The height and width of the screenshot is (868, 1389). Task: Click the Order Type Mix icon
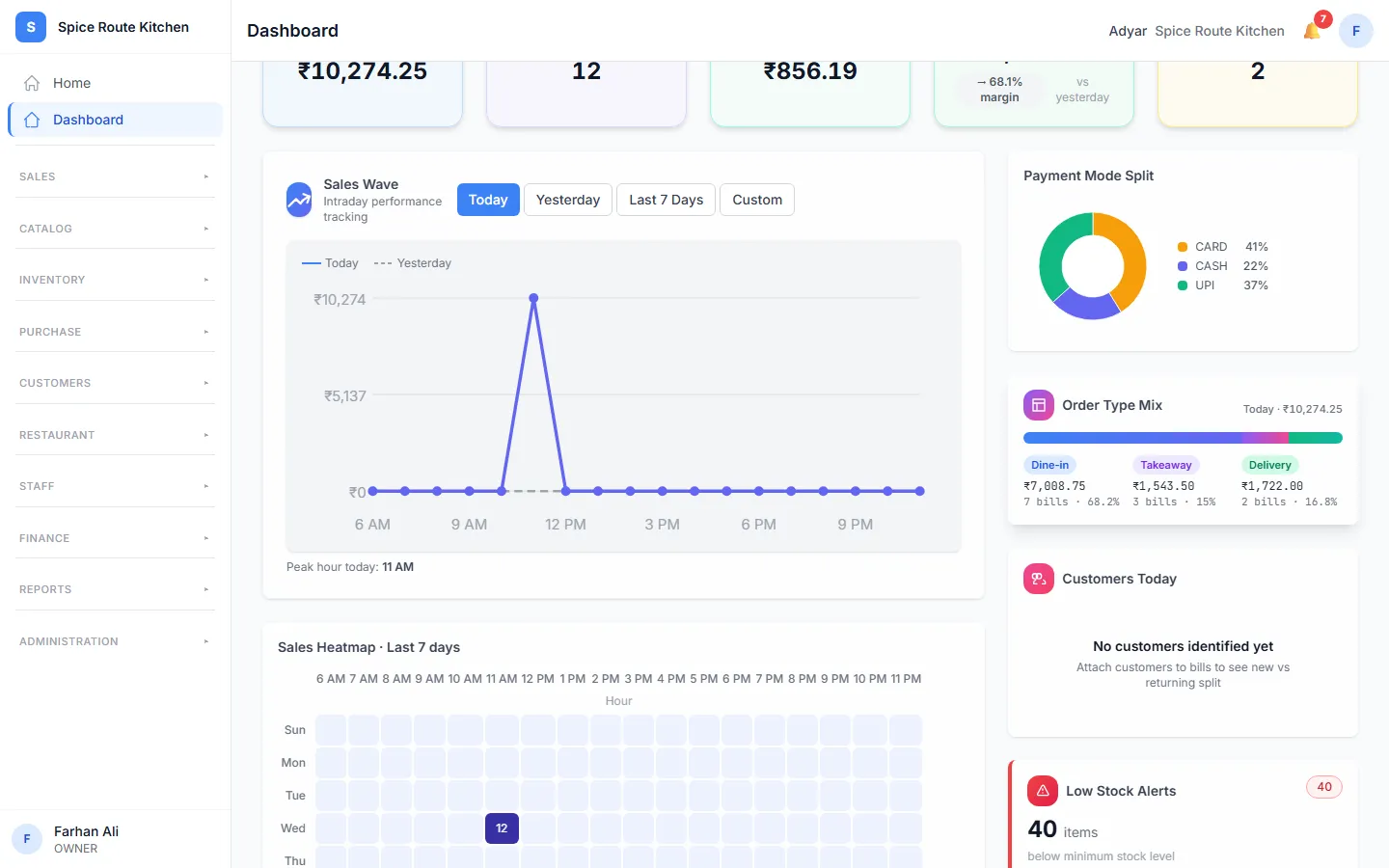pyautogui.click(x=1039, y=405)
